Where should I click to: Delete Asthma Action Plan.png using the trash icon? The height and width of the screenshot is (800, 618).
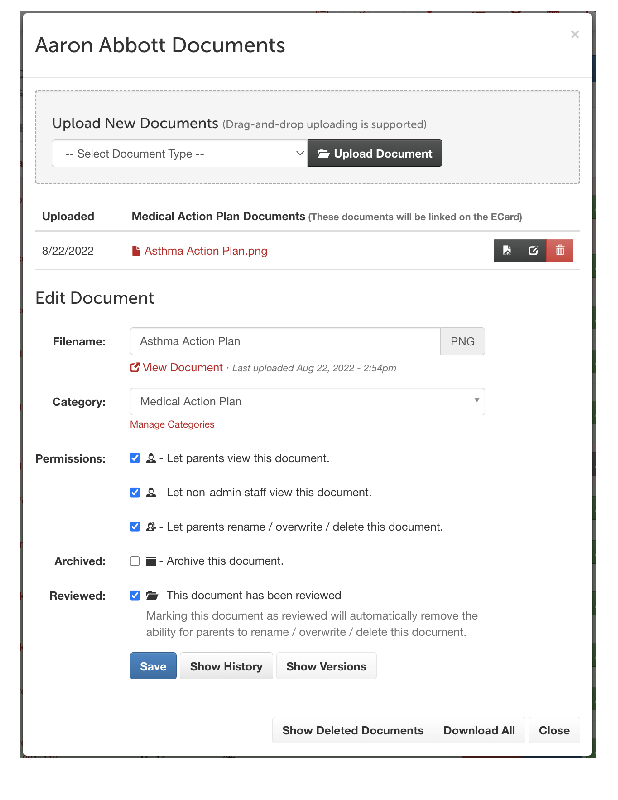pyautogui.click(x=560, y=251)
